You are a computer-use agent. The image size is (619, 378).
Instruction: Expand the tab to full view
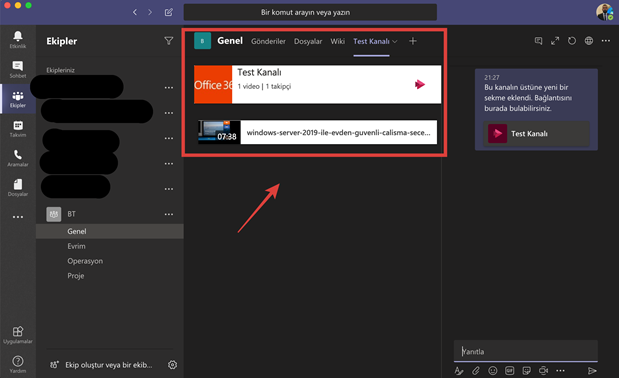click(x=555, y=41)
